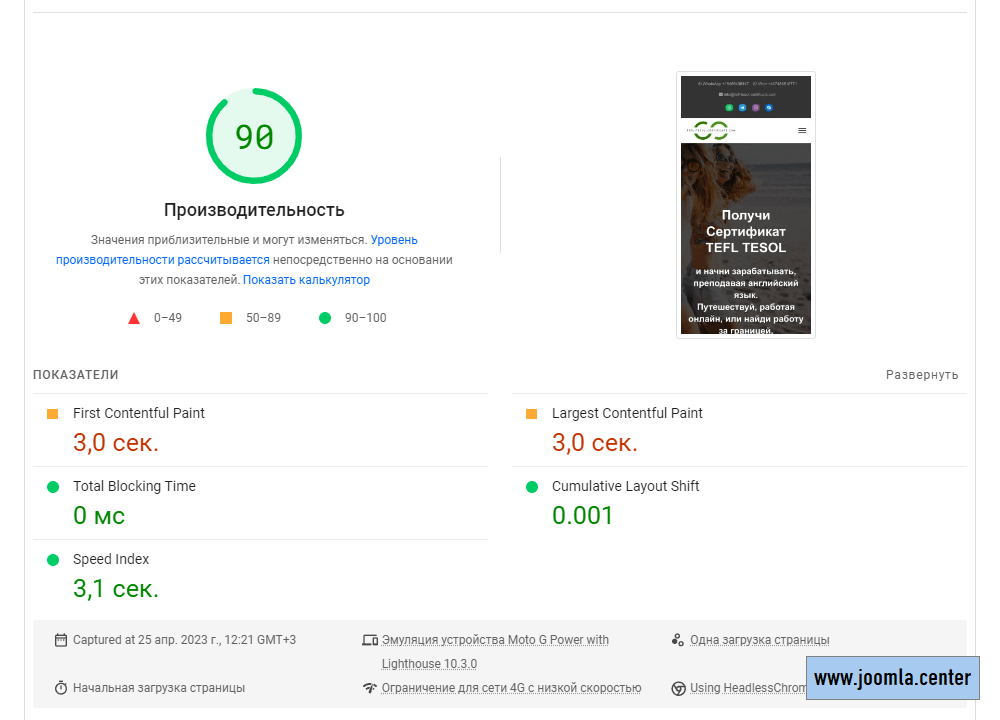Click the Speed Index metric label
Screen dimensions: 1000x720
point(111,559)
